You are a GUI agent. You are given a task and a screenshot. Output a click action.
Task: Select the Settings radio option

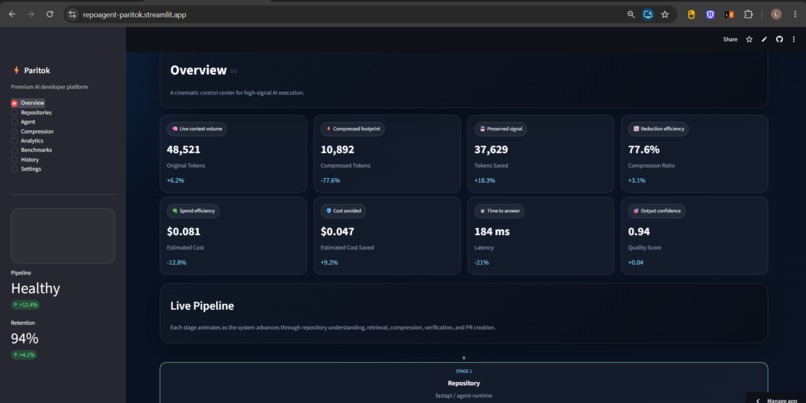point(26,169)
